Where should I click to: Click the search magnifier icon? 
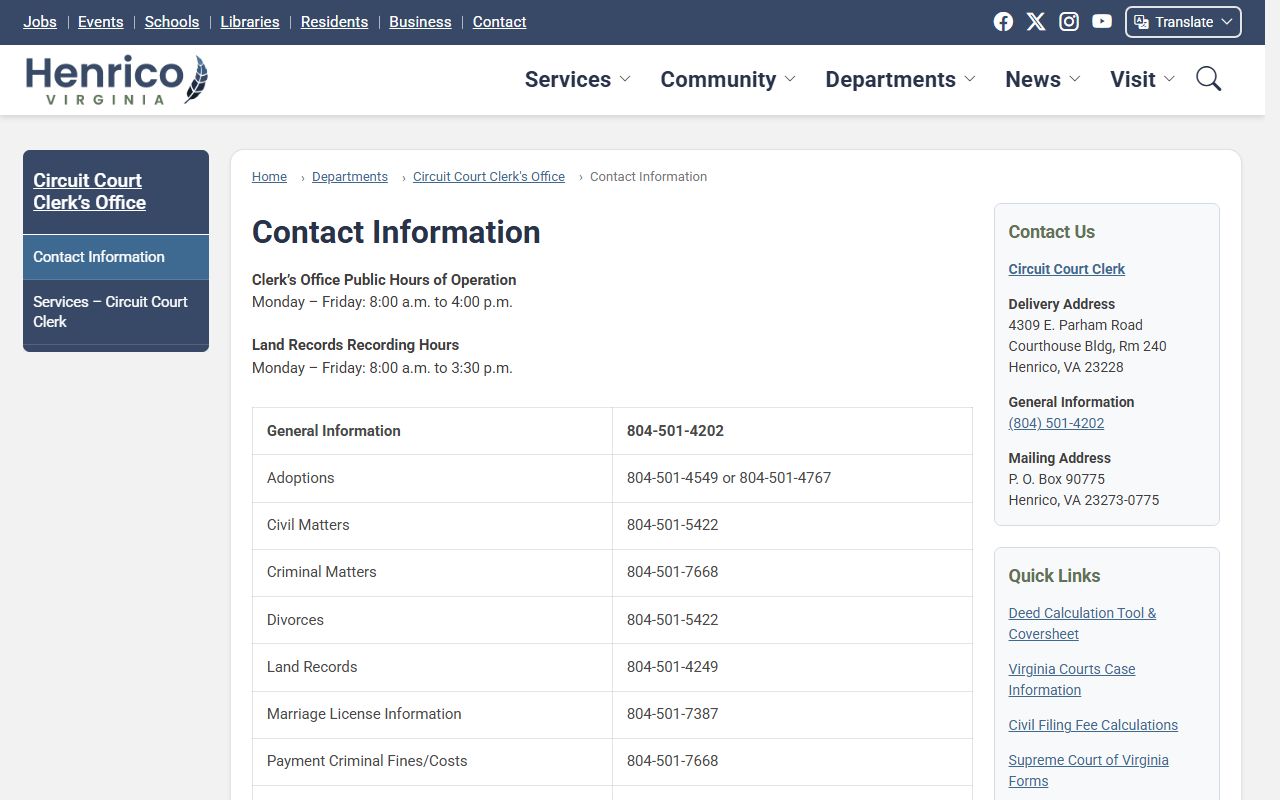point(1208,79)
